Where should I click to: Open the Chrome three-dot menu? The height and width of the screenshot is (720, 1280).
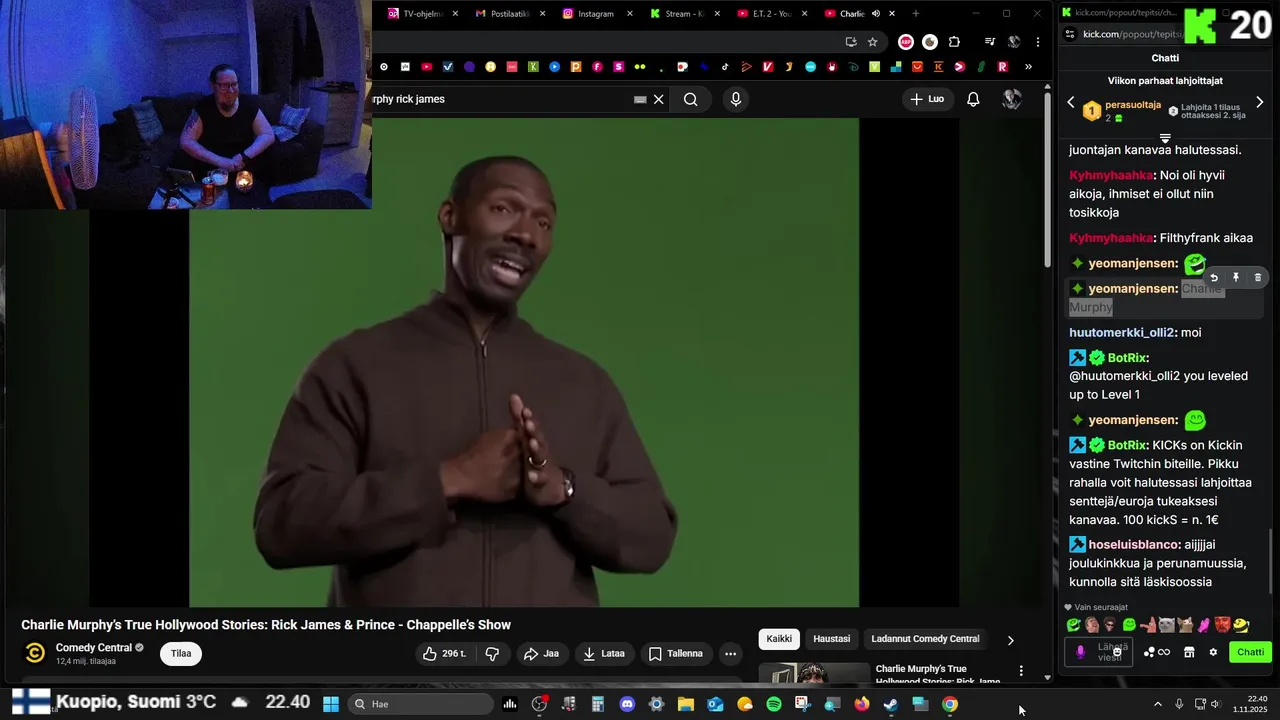(x=1038, y=42)
